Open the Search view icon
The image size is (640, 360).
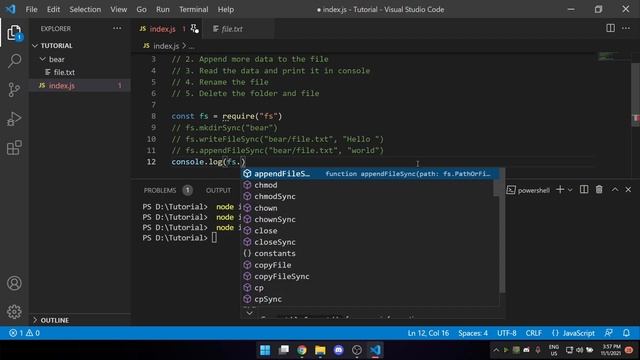[14, 61]
